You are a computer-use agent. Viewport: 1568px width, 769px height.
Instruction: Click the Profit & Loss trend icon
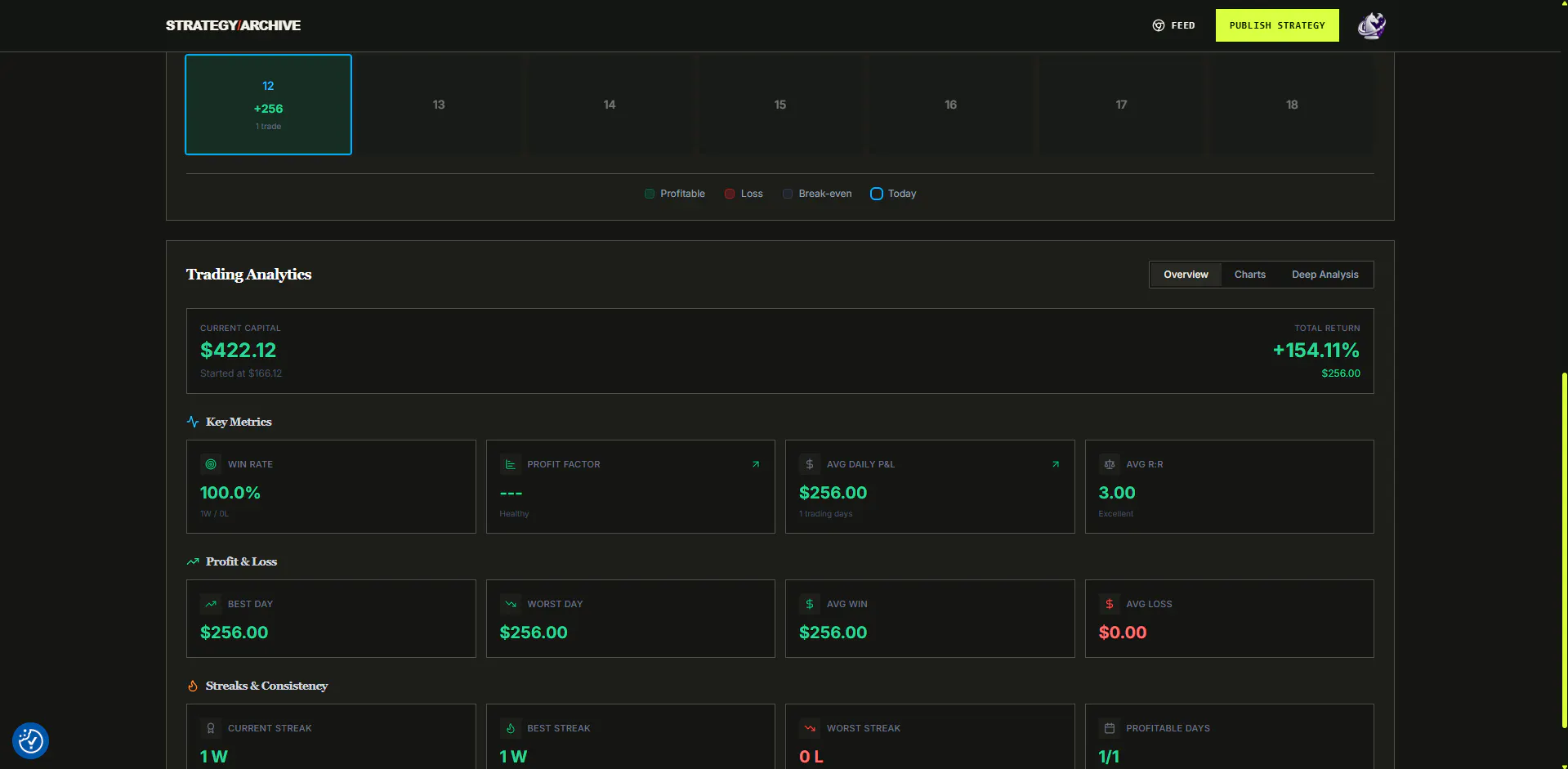tap(193, 561)
